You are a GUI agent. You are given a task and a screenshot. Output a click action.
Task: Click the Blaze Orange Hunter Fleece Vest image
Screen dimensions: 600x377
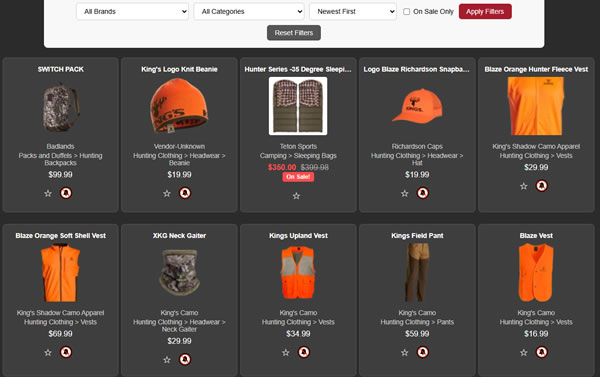(x=536, y=106)
